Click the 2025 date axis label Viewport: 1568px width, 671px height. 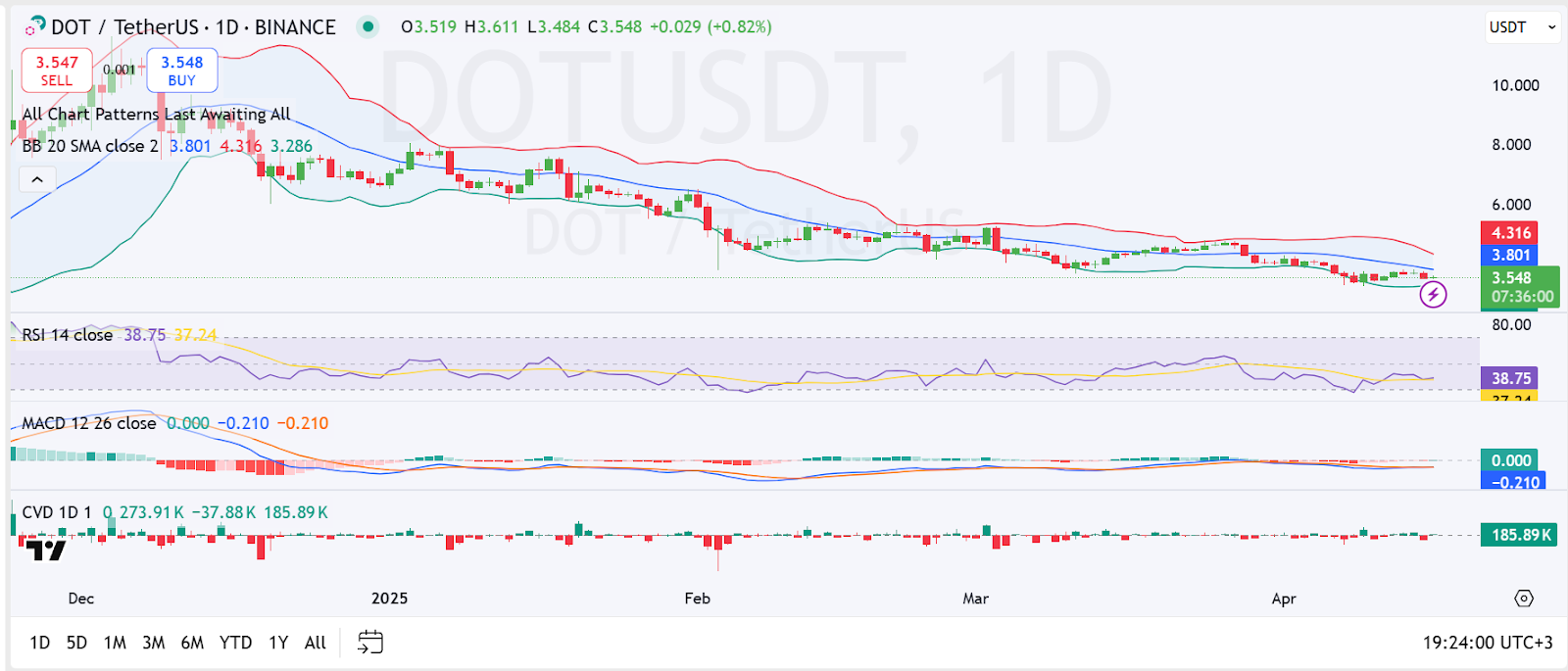(389, 599)
